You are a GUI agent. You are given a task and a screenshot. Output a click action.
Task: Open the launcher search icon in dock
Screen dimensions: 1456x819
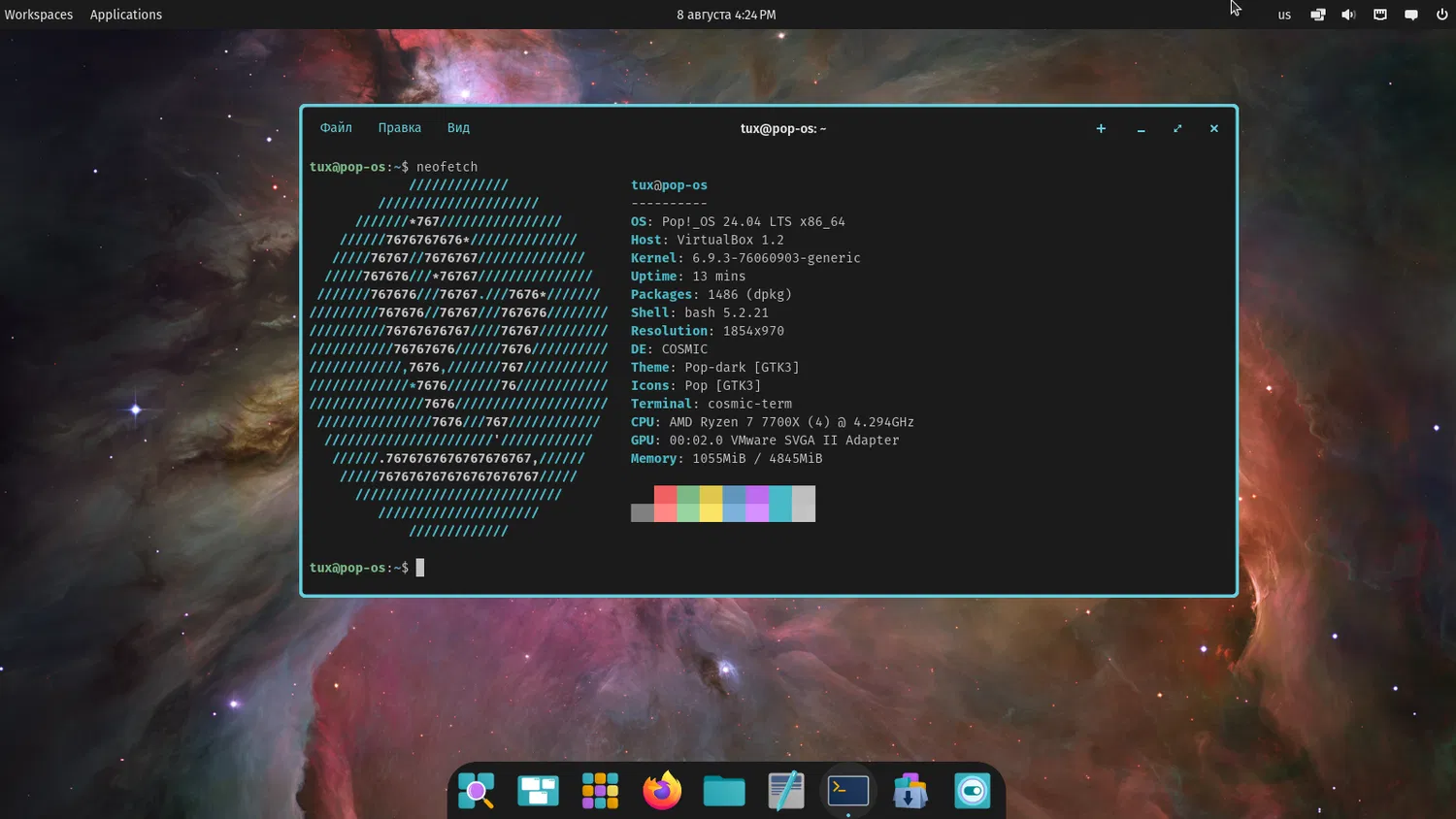click(x=476, y=791)
